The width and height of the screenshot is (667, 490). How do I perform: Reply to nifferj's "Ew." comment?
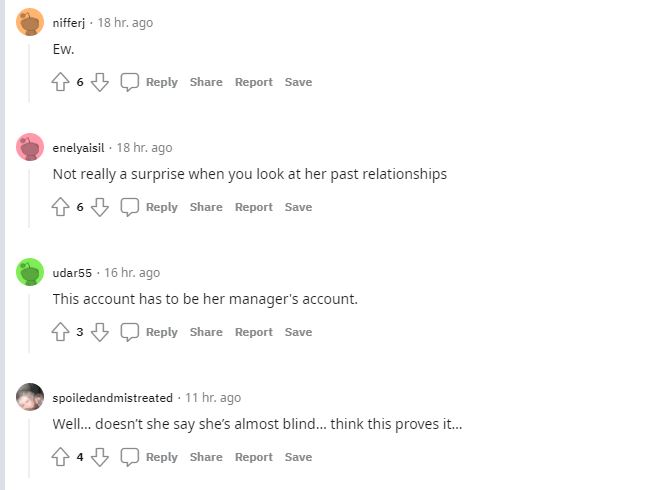[150, 82]
